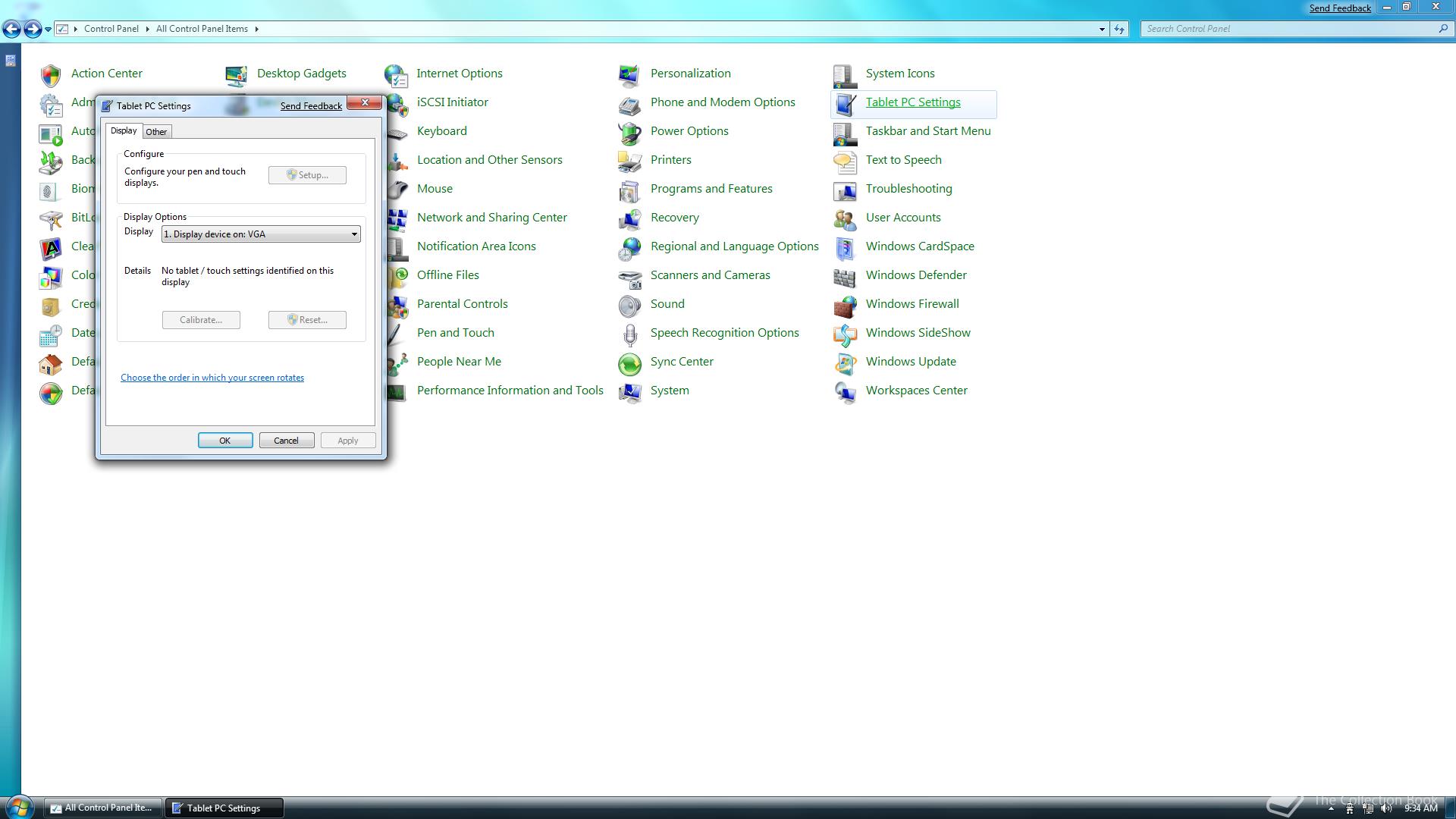The image size is (1456, 819).
Task: Open the System computer icon
Action: coord(629,392)
